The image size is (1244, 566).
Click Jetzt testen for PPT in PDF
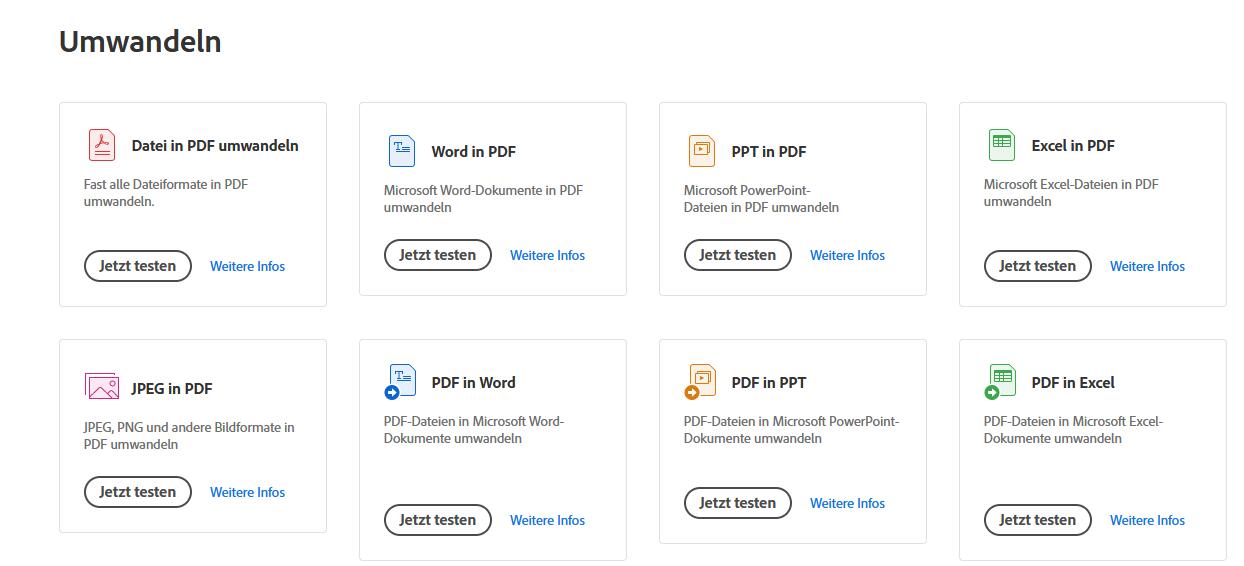point(738,255)
